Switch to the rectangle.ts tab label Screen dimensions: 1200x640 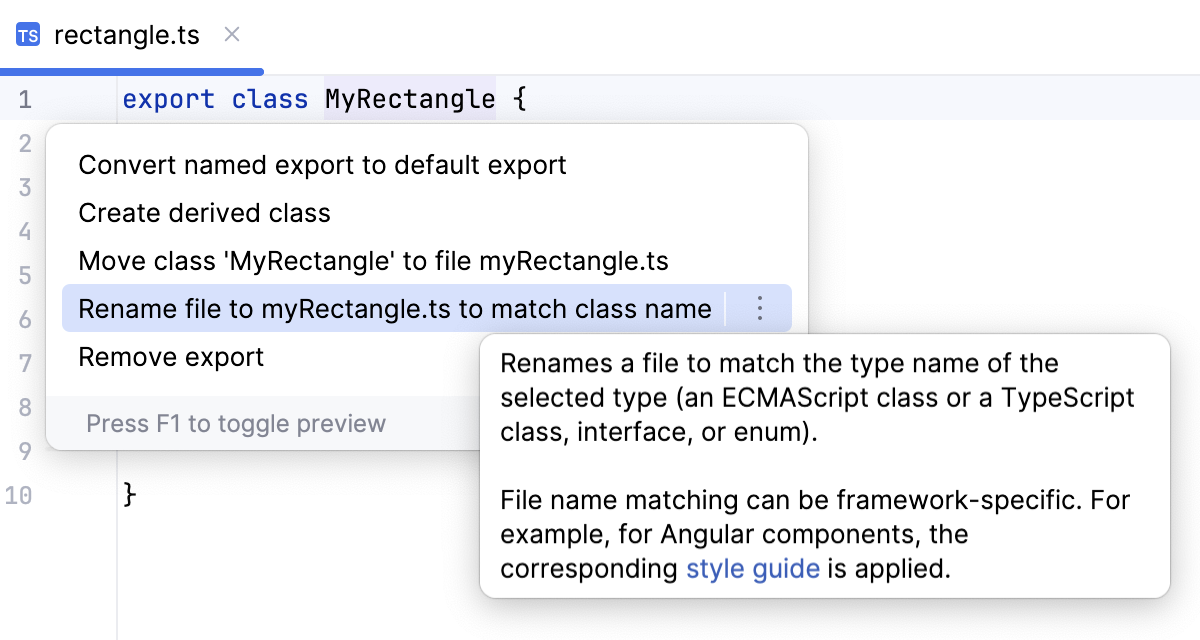coord(127,34)
